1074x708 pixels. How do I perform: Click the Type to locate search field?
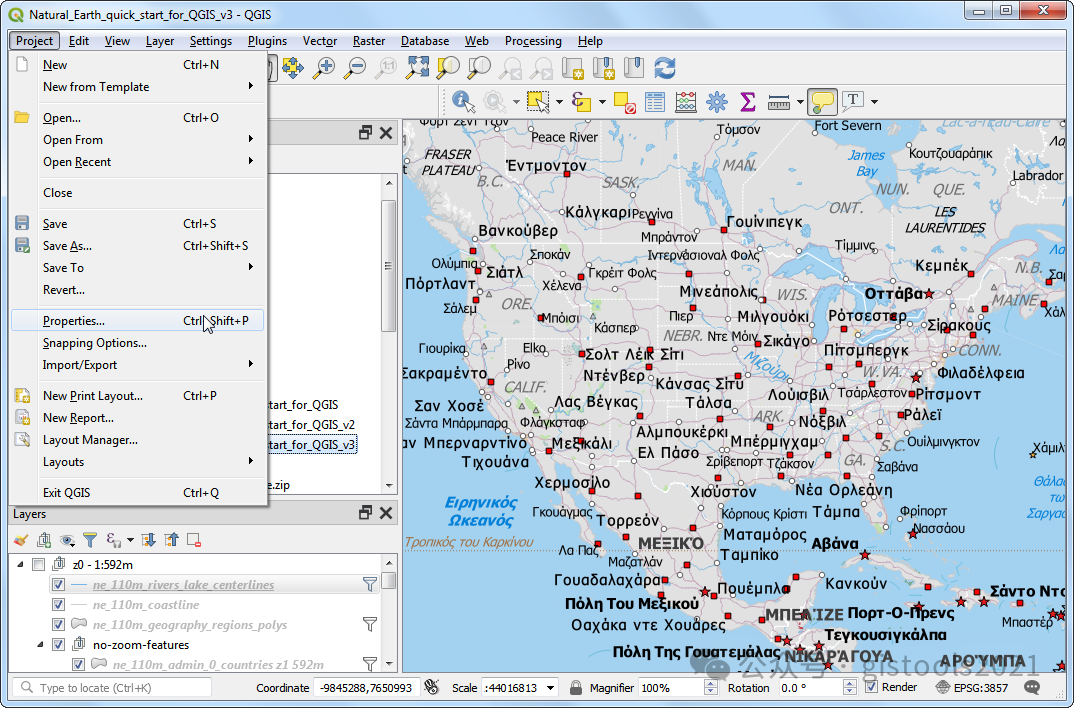tap(112, 687)
